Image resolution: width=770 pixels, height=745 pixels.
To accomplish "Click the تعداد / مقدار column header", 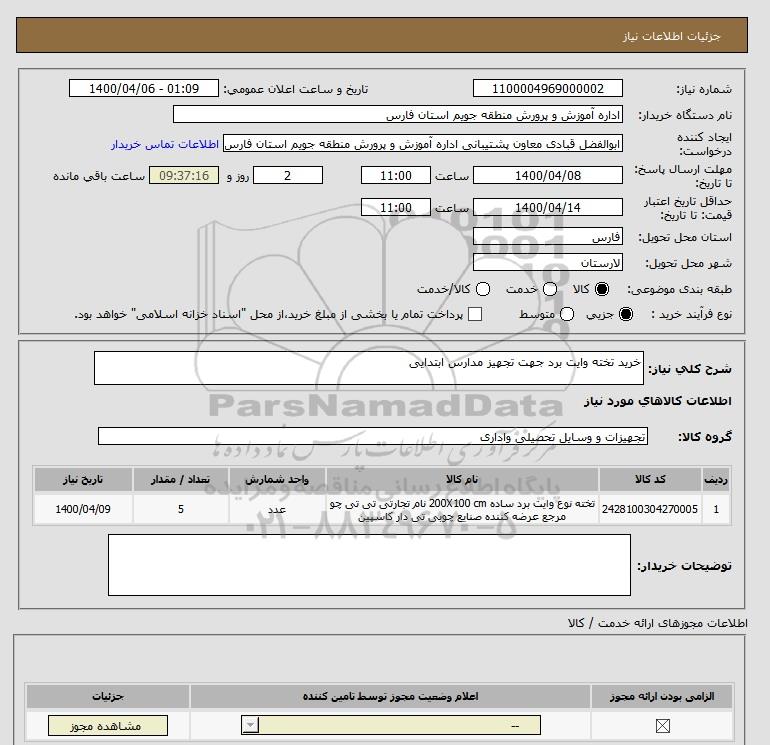I will coord(181,479).
